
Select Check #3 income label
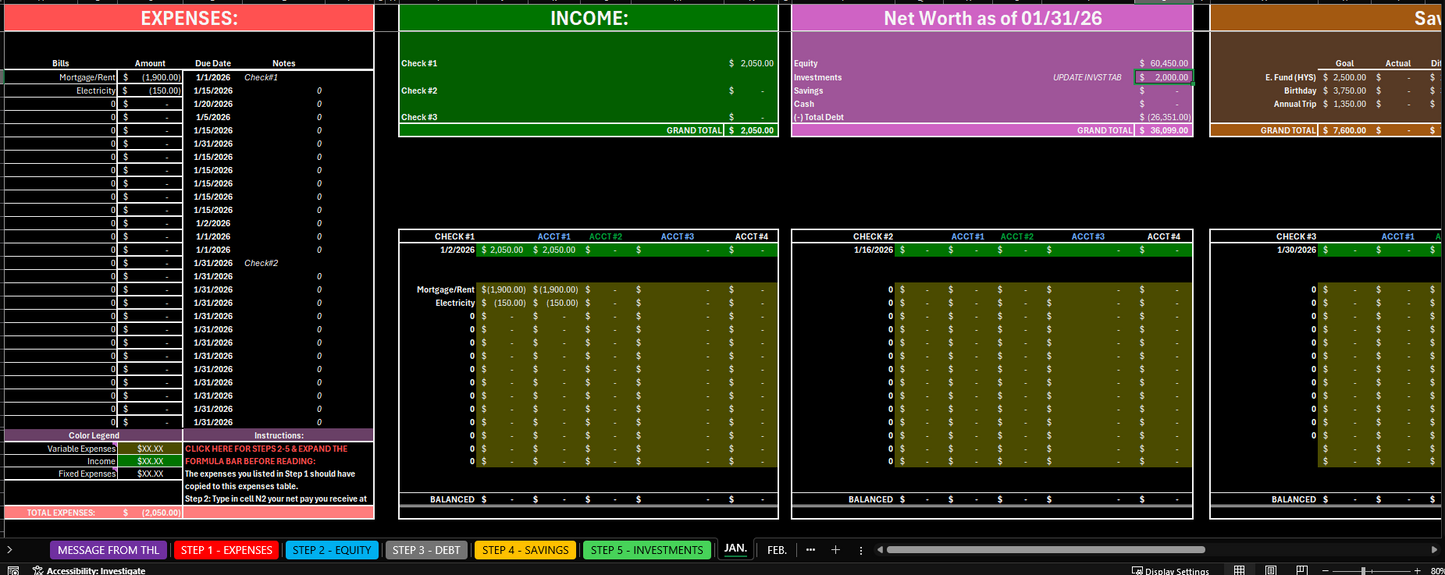[x=420, y=117]
